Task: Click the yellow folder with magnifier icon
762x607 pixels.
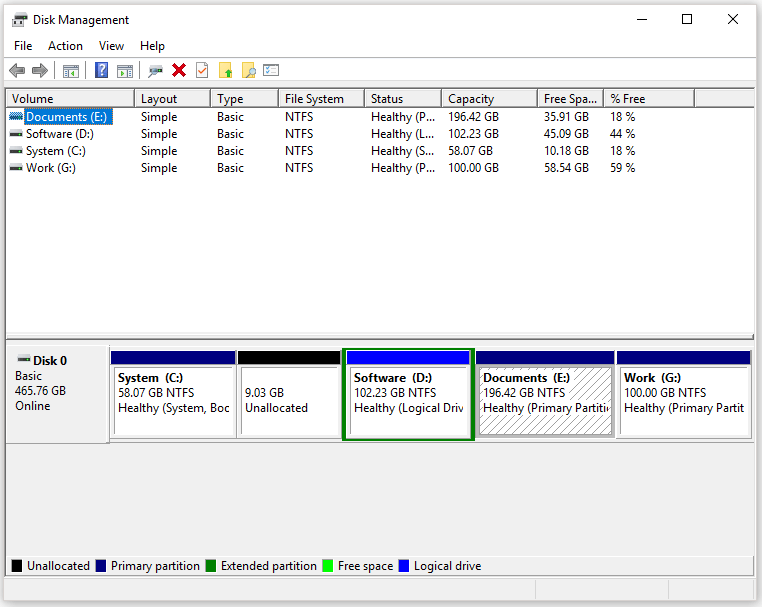Action: (x=248, y=70)
